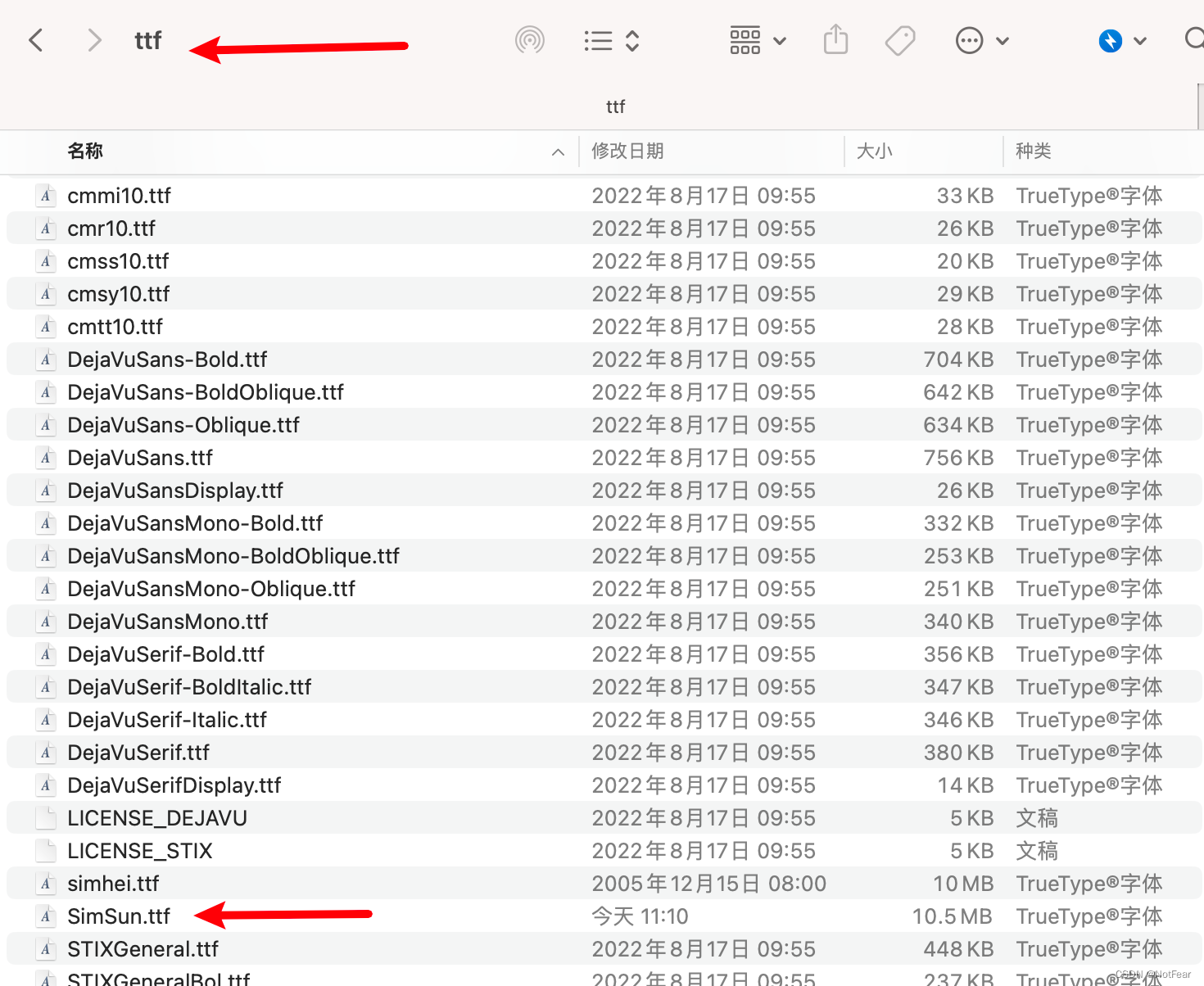Select the SimSun.ttf font file
The height and width of the screenshot is (986, 1204).
coord(604,916)
